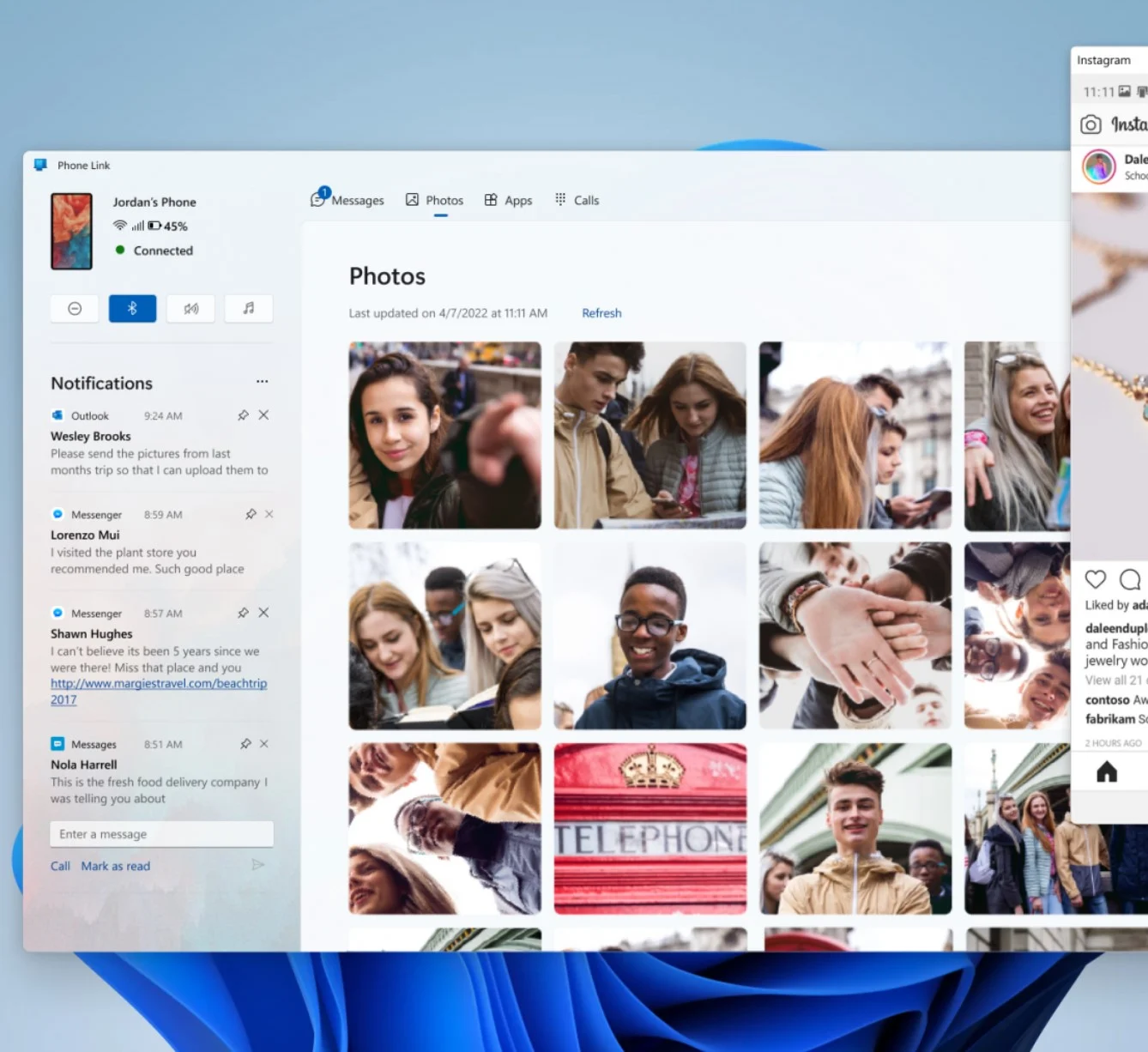Click the Enter a message field
This screenshot has width=1148, height=1052.
pyautogui.click(x=161, y=834)
